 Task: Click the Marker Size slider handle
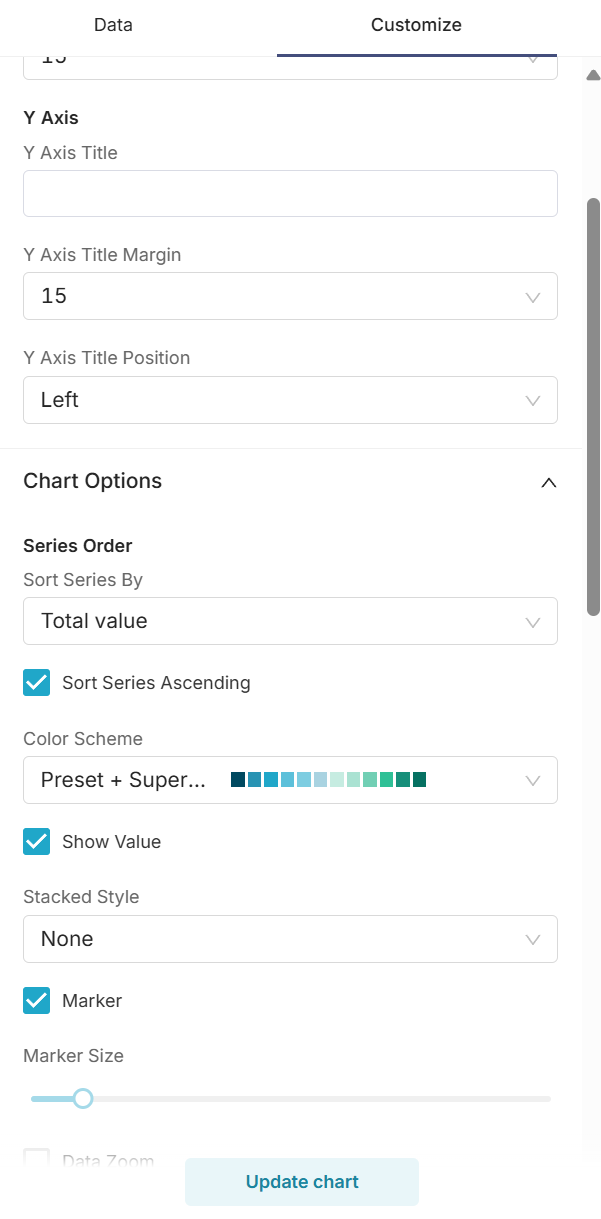coord(84,1099)
